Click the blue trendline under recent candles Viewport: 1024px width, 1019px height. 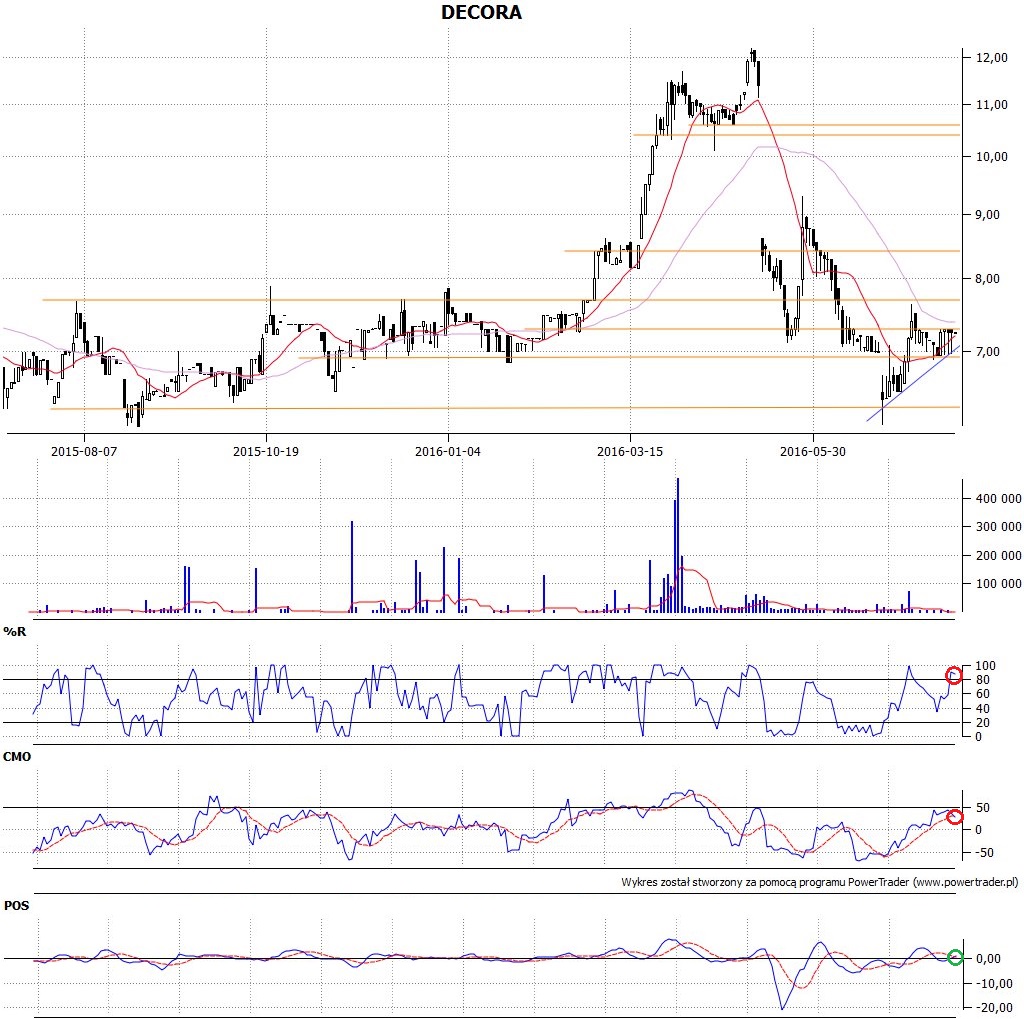[913, 383]
